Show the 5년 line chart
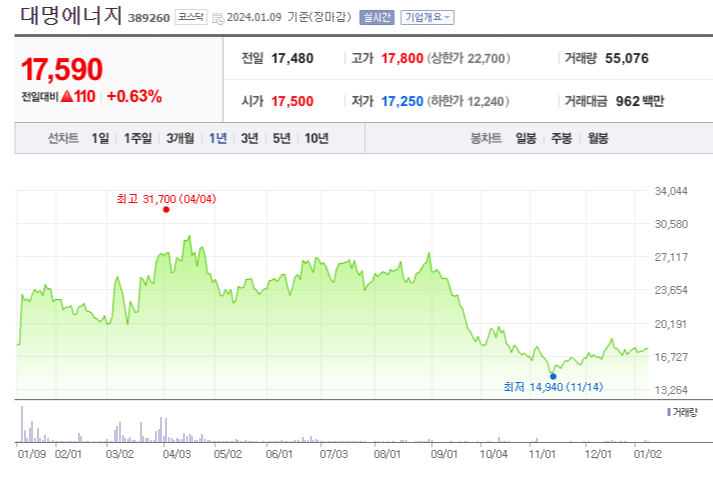The height and width of the screenshot is (483, 713). point(281,138)
